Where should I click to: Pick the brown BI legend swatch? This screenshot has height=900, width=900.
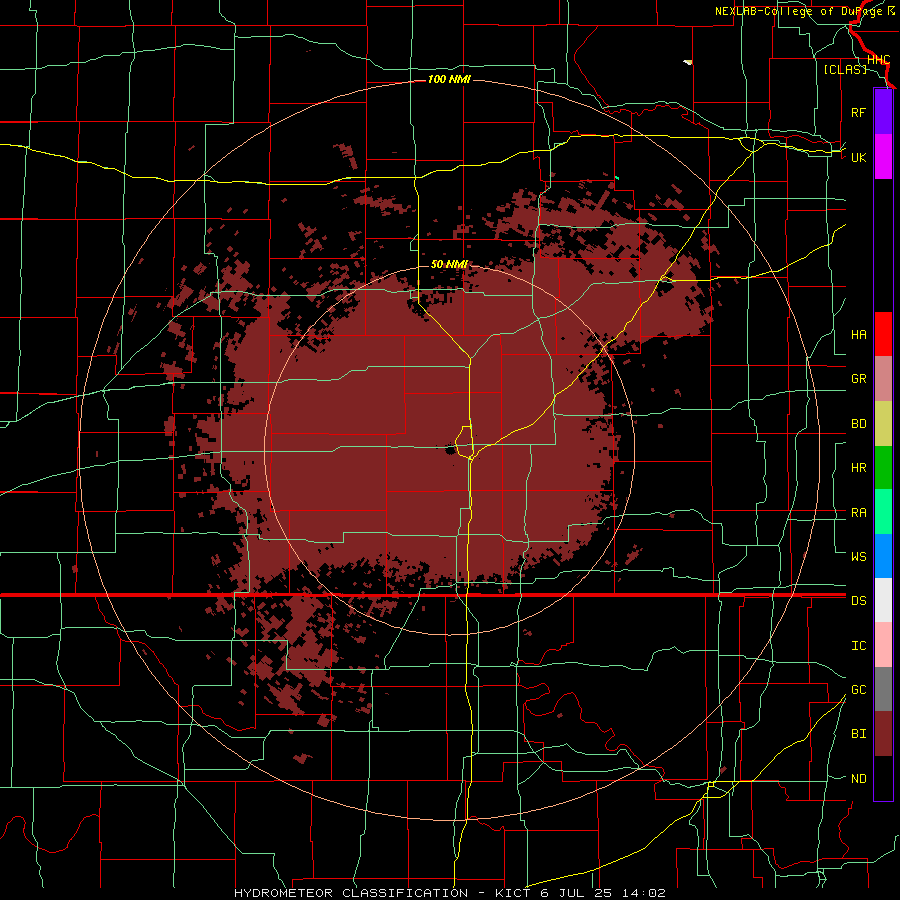(x=883, y=734)
